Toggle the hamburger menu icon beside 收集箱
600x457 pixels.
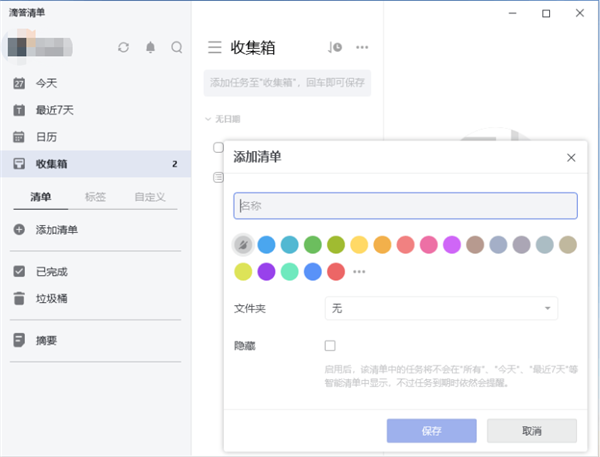[214, 47]
